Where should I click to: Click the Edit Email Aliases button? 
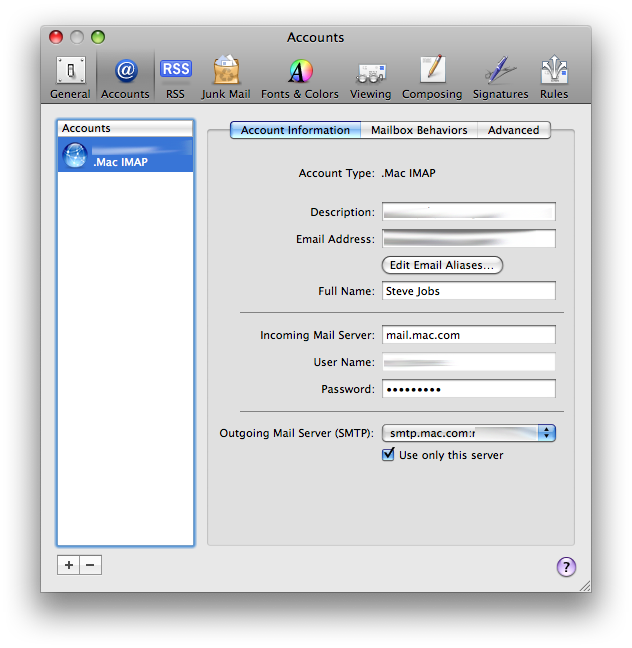coord(442,265)
